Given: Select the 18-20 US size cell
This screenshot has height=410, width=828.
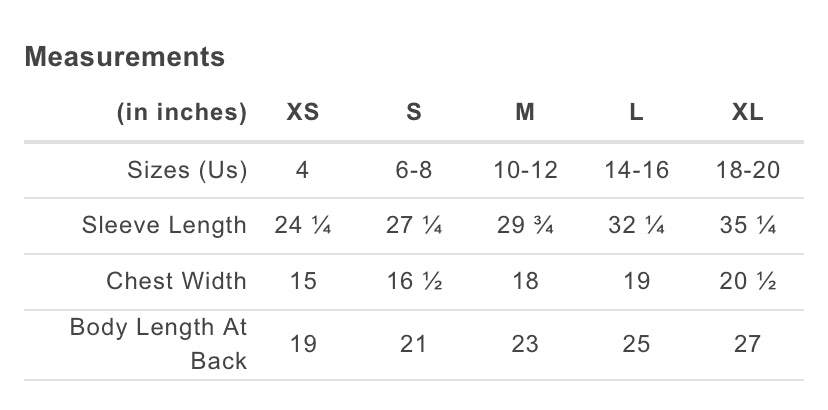Looking at the screenshot, I should [748, 170].
